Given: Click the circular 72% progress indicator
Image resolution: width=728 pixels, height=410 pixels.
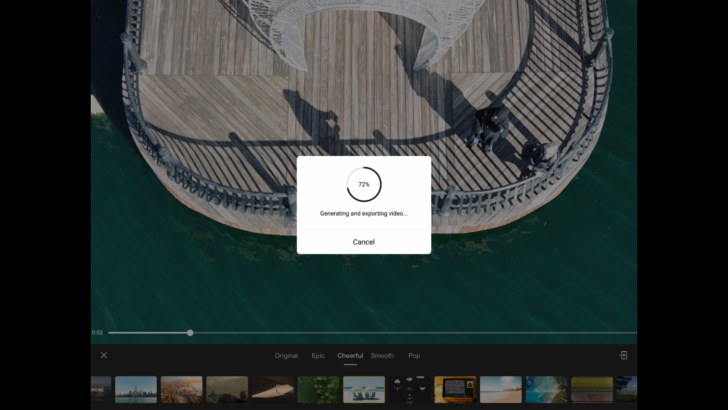Looking at the screenshot, I should [363, 185].
